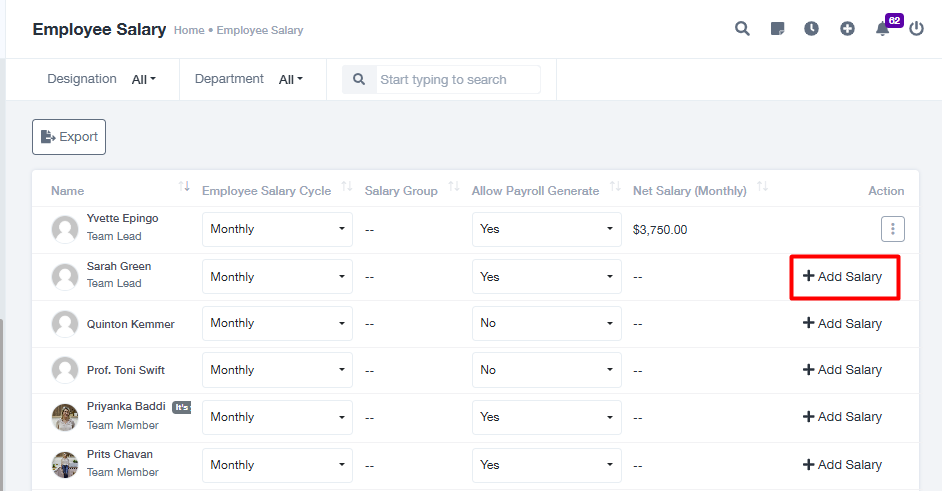This screenshot has width=942, height=491.
Task: Click Prof. Toni Swift's avatar
Action: [65, 370]
